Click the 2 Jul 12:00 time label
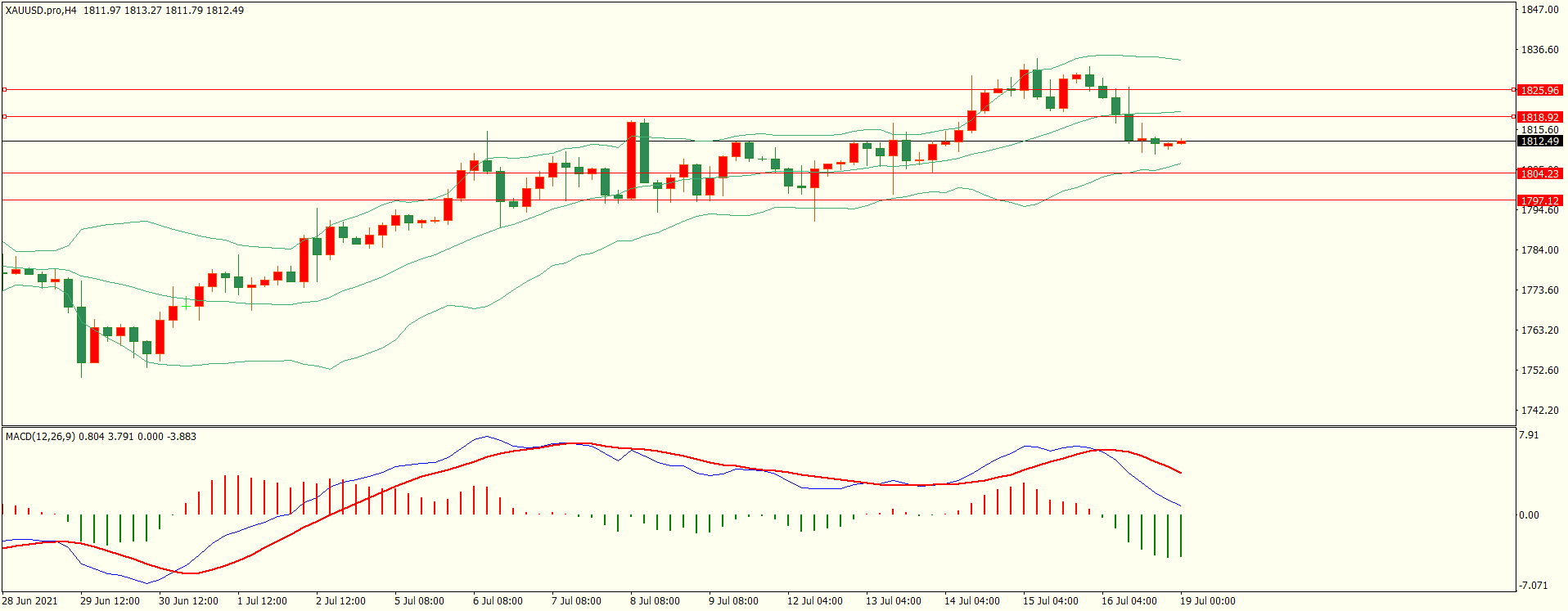The image size is (1568, 611). pos(340,601)
